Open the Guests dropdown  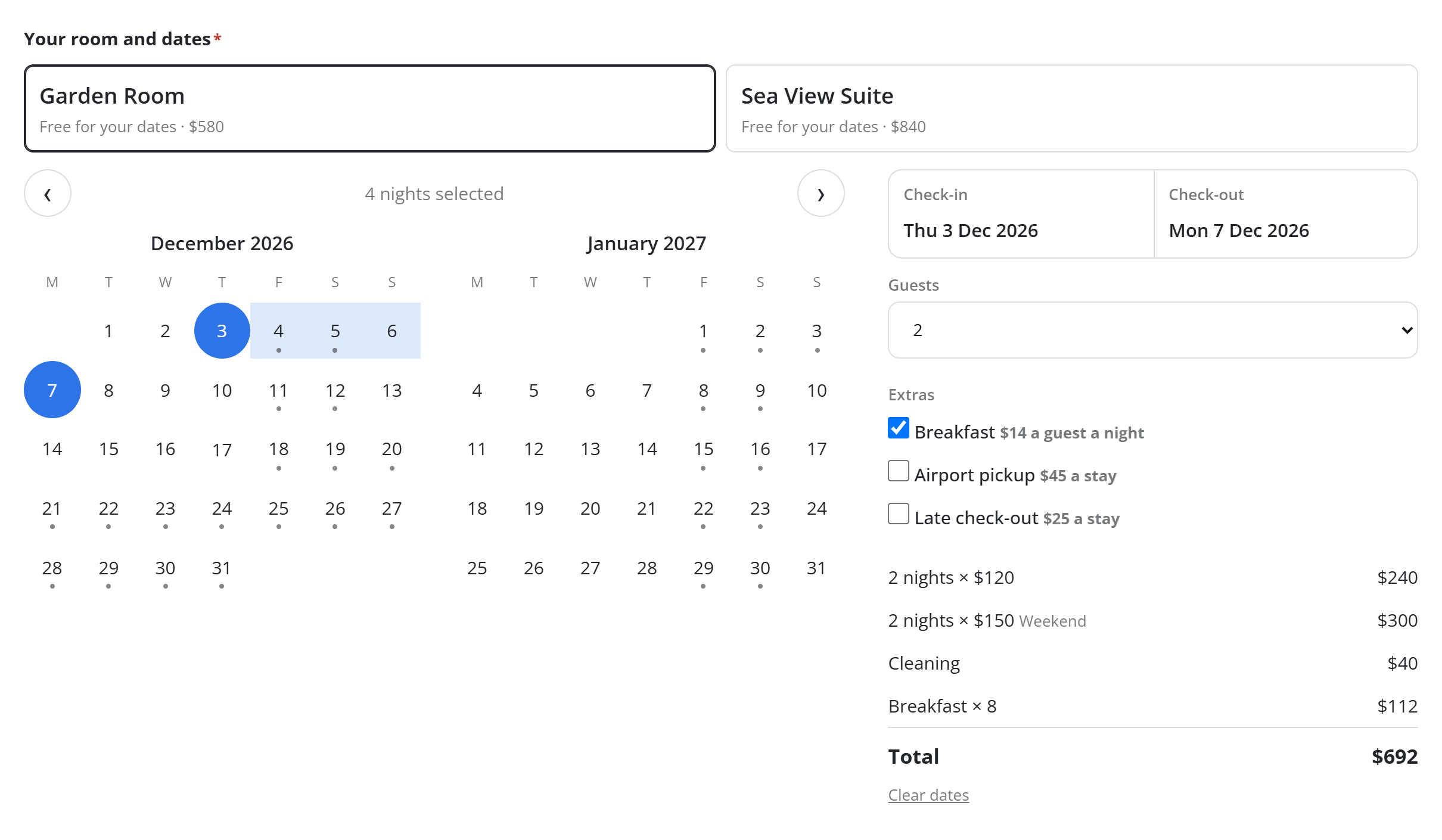click(x=1152, y=330)
